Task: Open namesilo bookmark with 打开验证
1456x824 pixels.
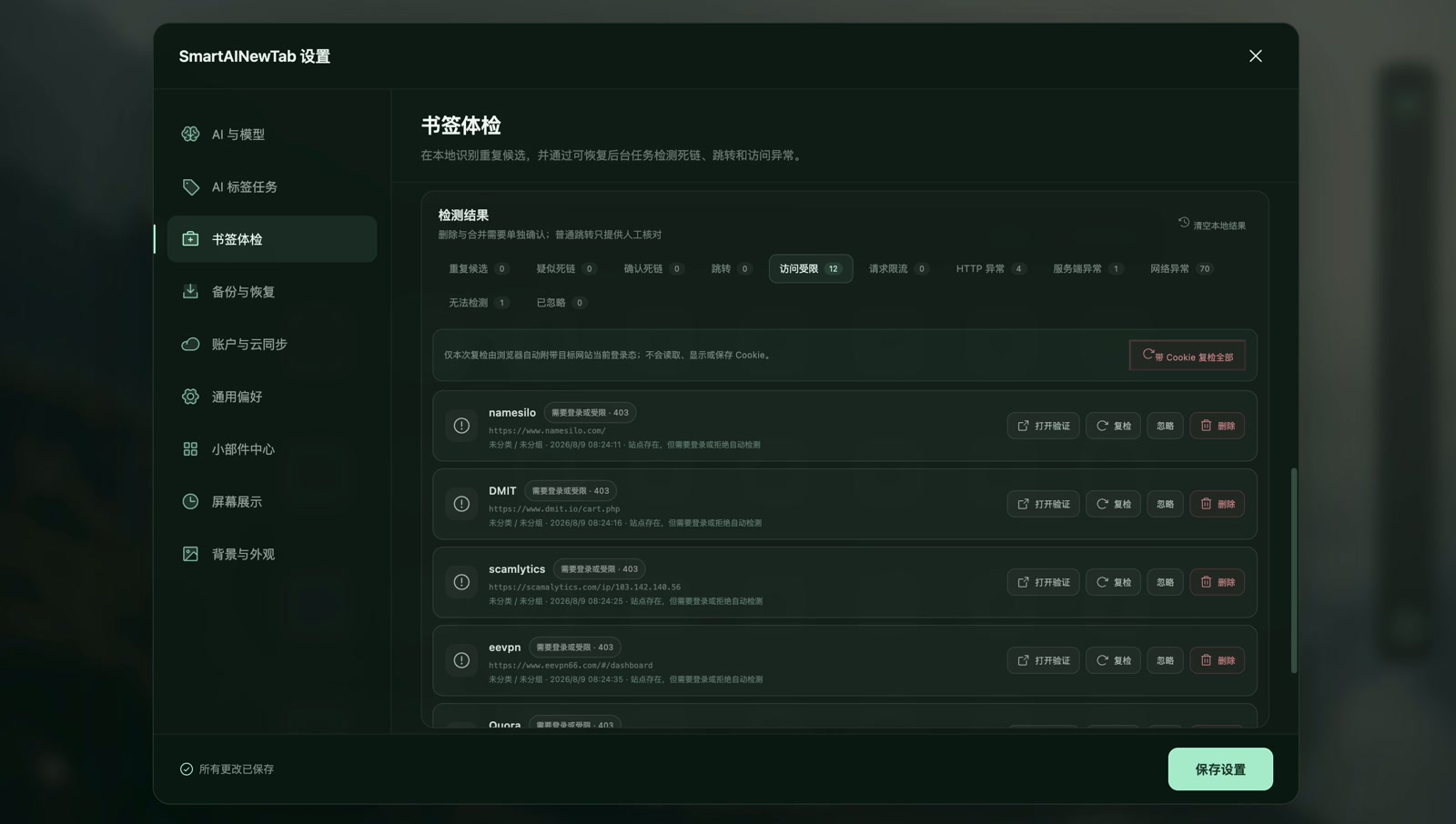Action: coord(1043,426)
